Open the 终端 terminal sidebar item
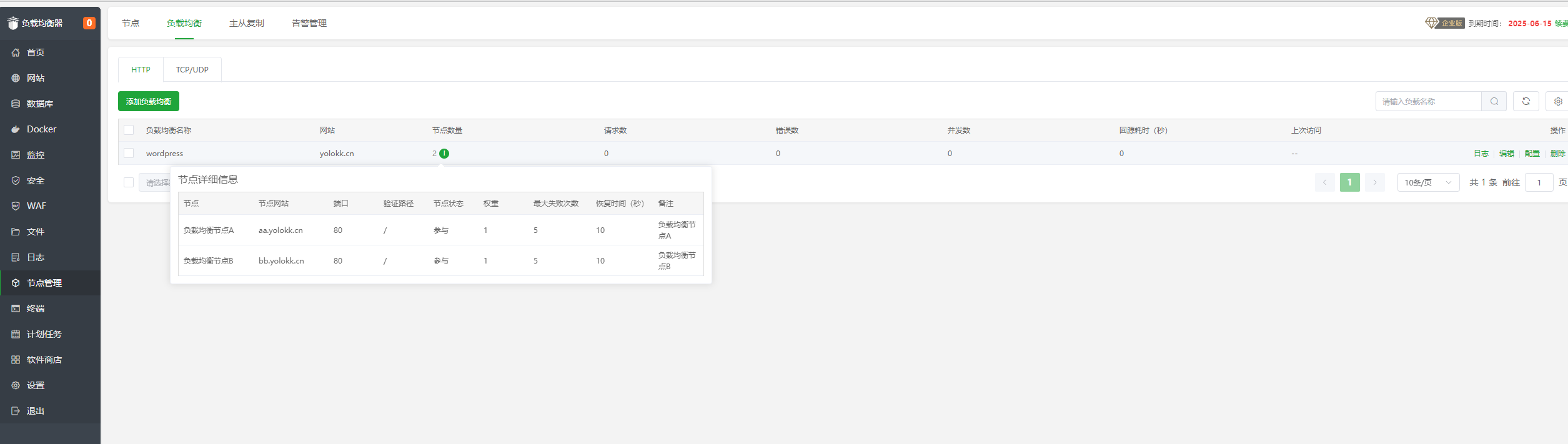Screen dimensions: 1568x444 (36, 308)
